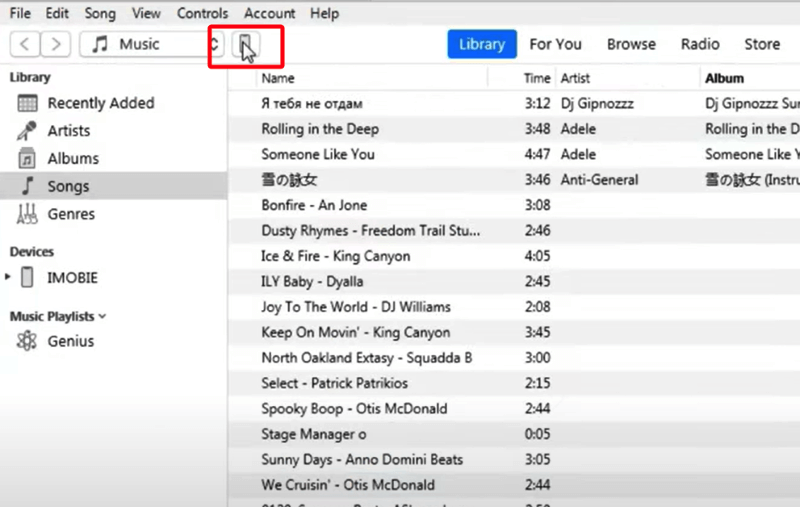Select Genres in the sidebar

[71, 214]
